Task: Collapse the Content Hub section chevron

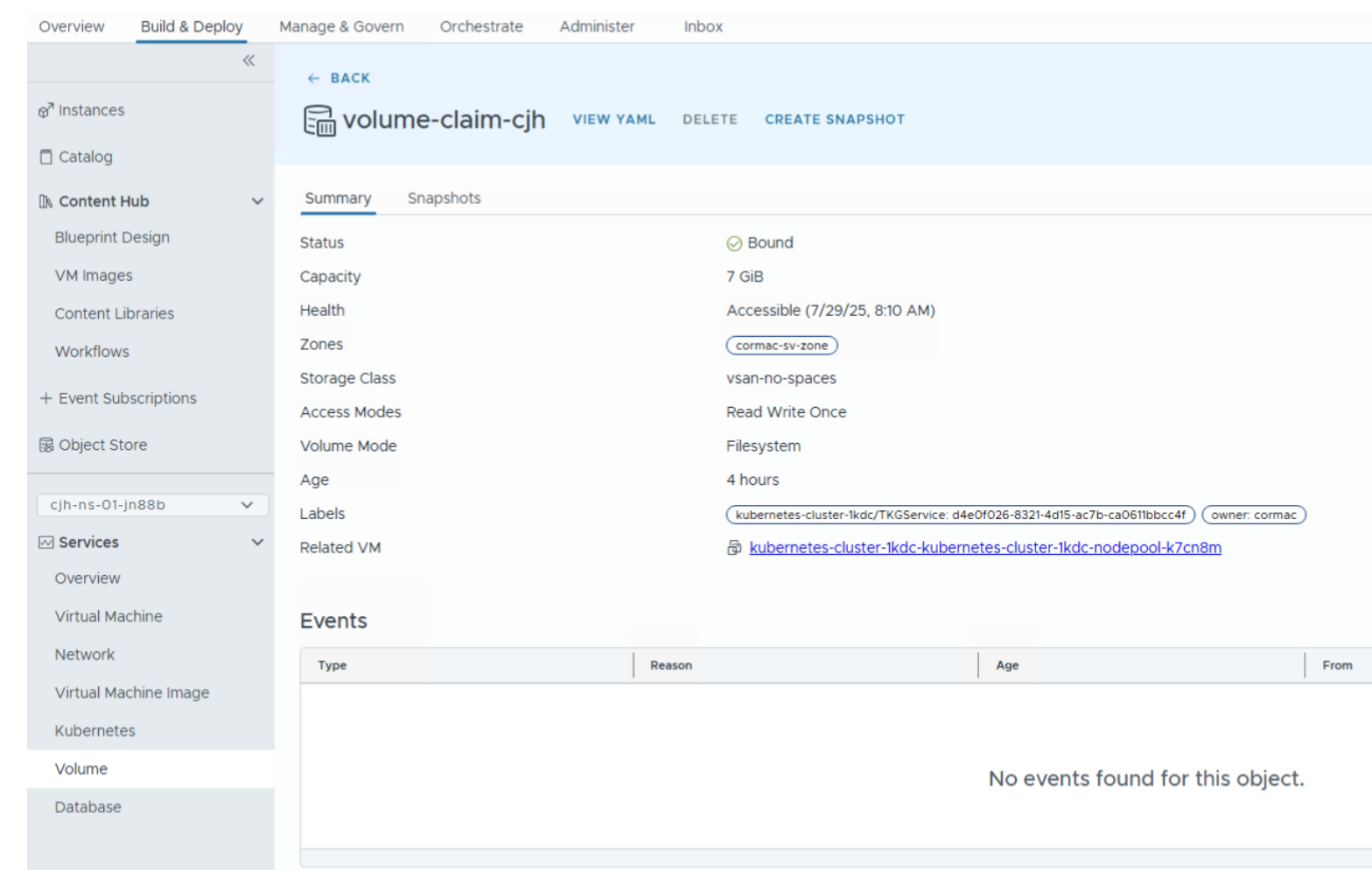Action: [257, 201]
